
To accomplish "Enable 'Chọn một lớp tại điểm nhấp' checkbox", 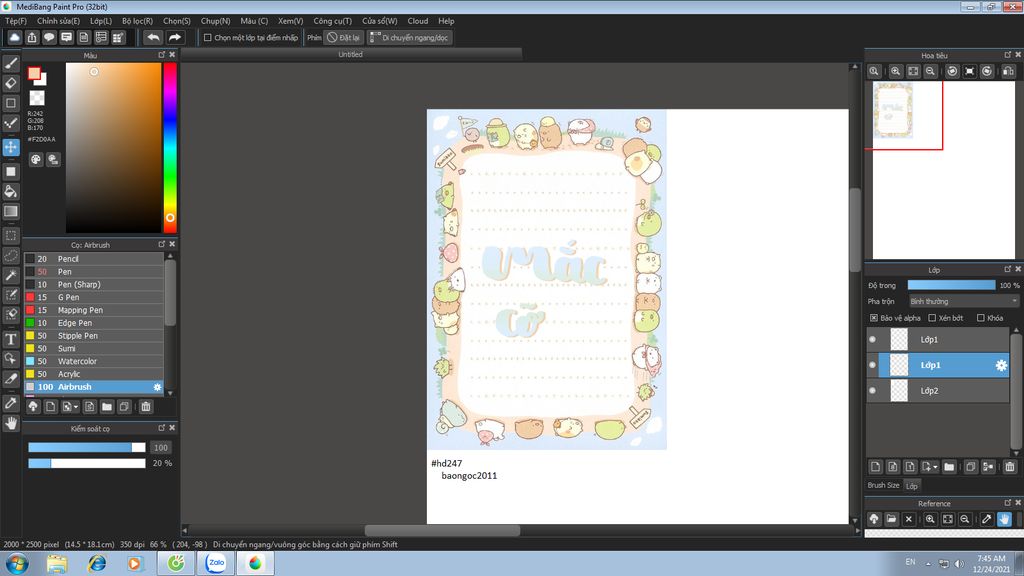I will (x=208, y=38).
